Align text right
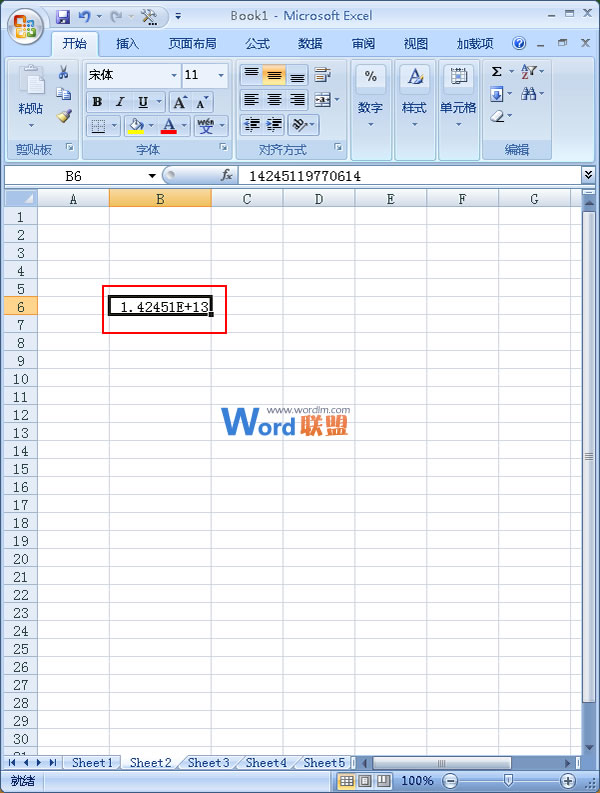Viewport: 600px width, 793px height. tap(297, 100)
